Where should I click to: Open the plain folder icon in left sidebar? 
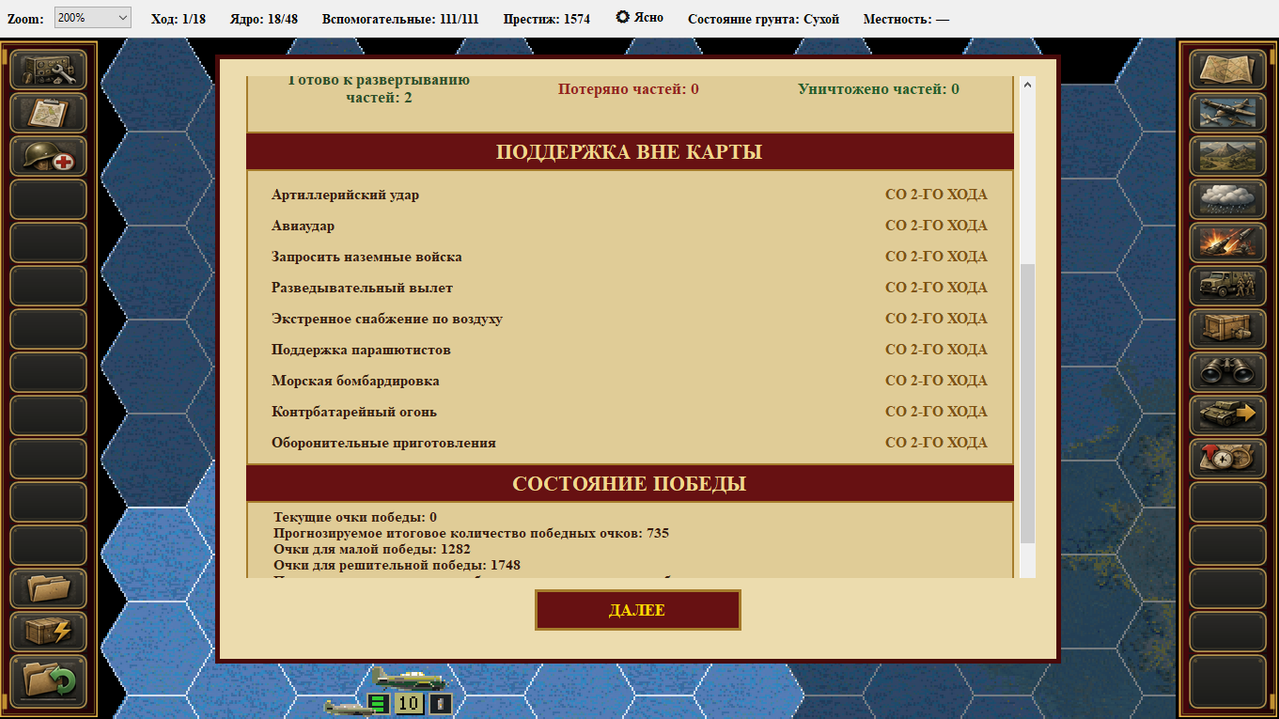click(48, 588)
